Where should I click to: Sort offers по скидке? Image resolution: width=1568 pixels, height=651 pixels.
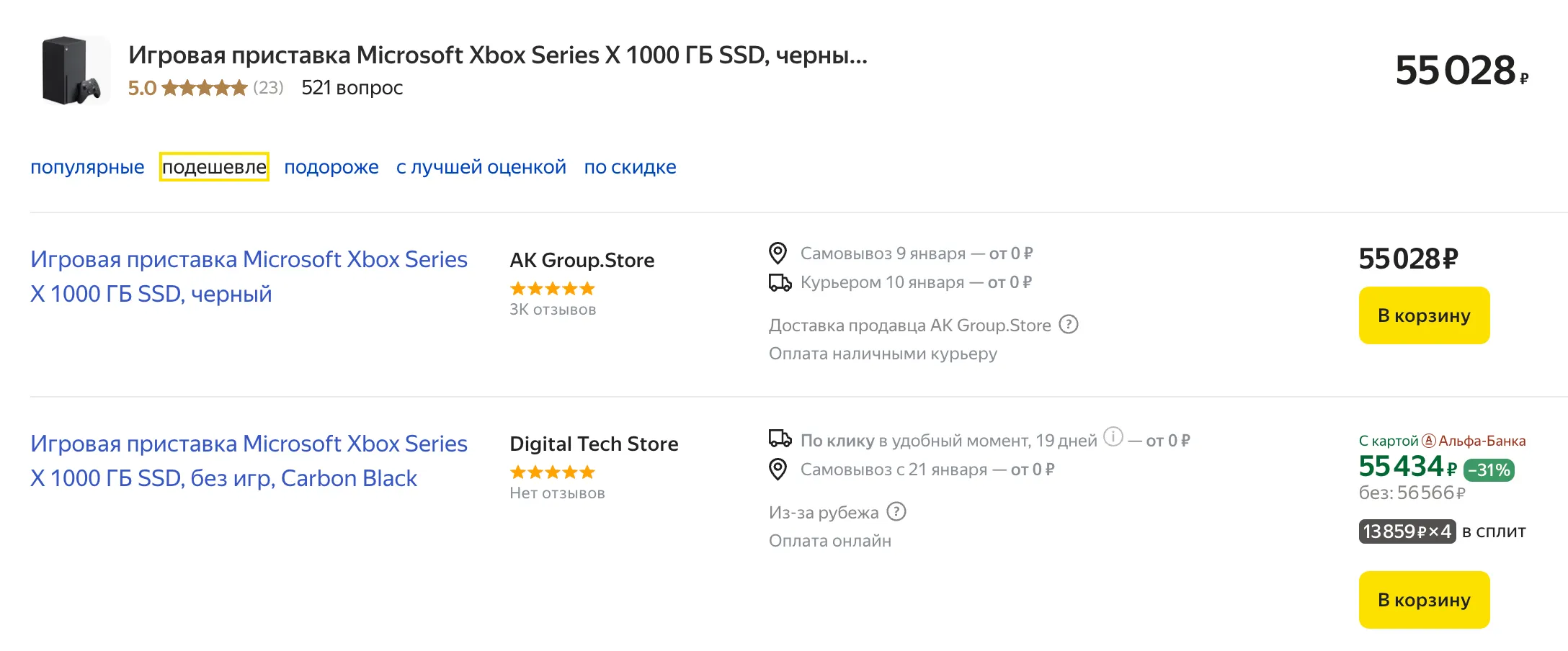pos(630,167)
